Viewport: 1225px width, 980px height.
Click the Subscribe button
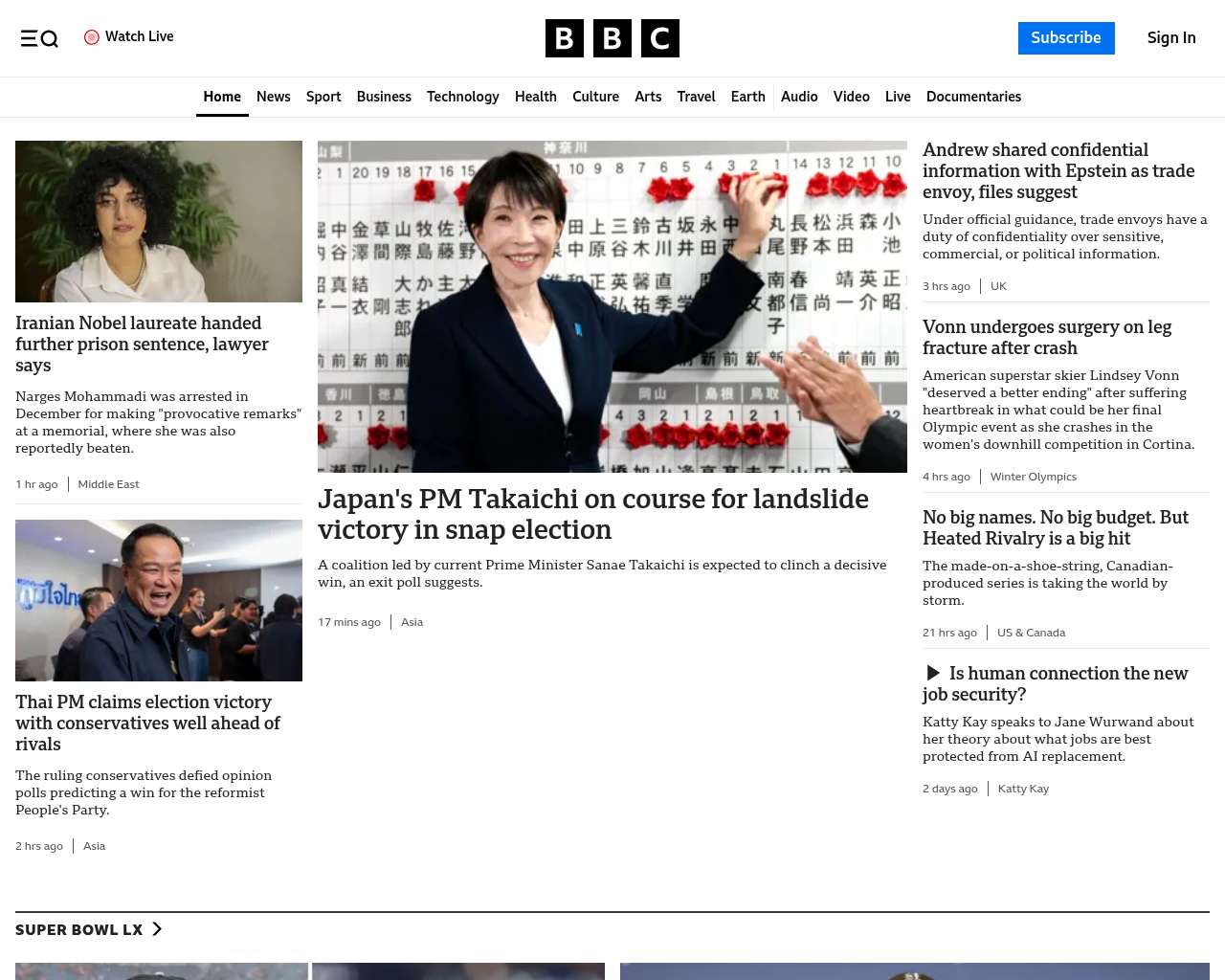(1065, 38)
